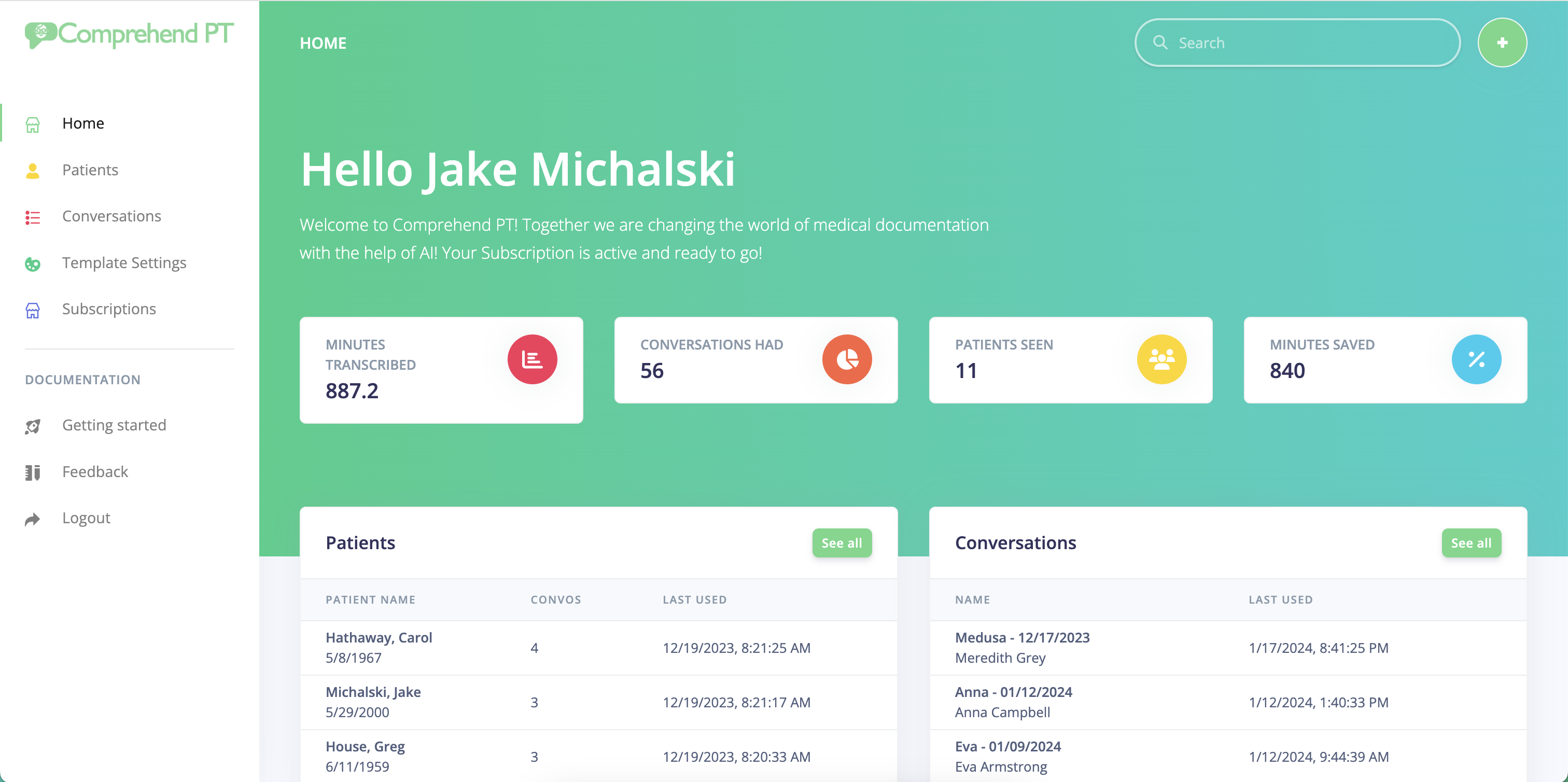1568x782 pixels.
Task: Click the Minutes Saved blue percent icon
Action: coord(1476,359)
